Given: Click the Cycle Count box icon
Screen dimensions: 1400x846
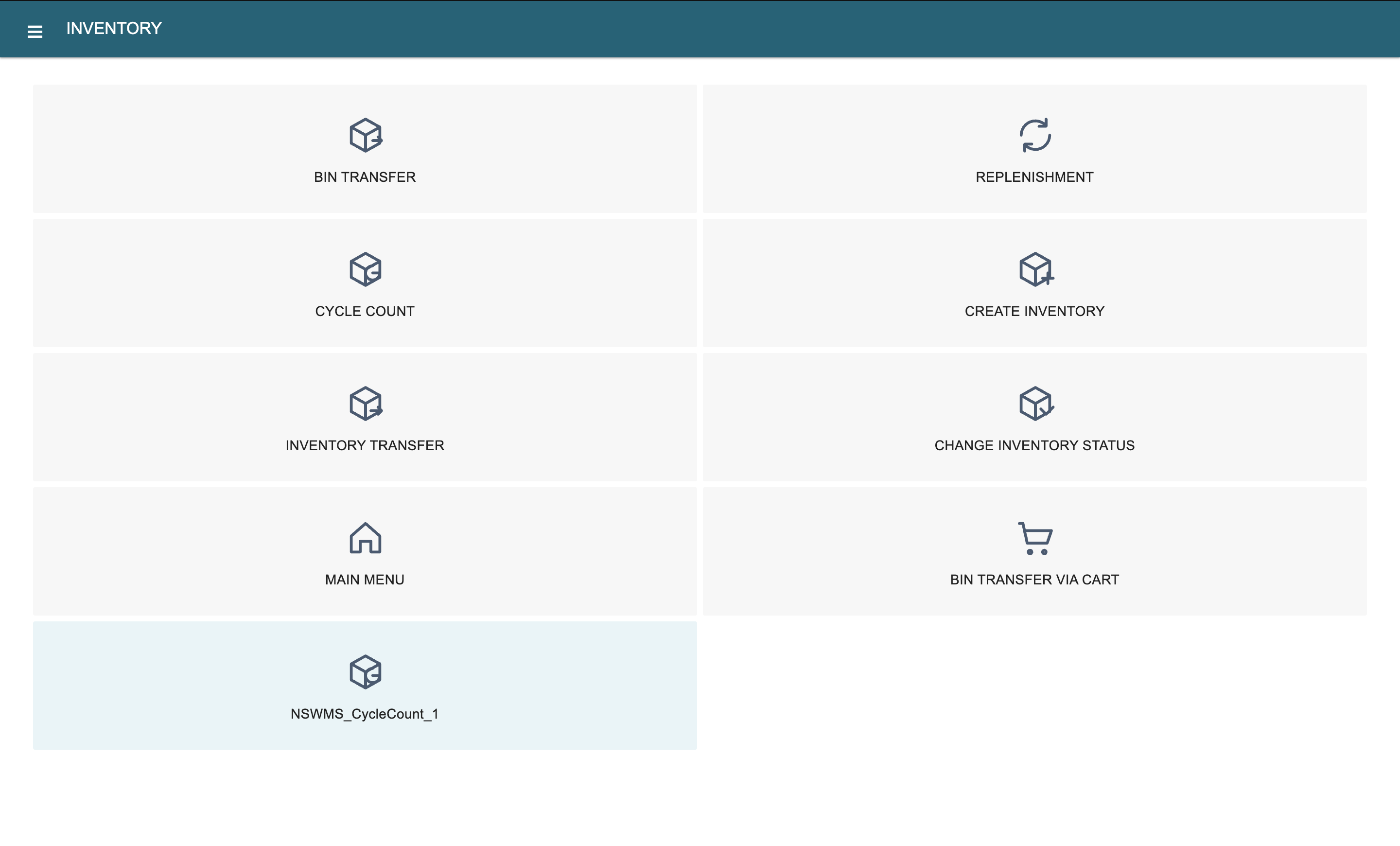Looking at the screenshot, I should point(366,269).
